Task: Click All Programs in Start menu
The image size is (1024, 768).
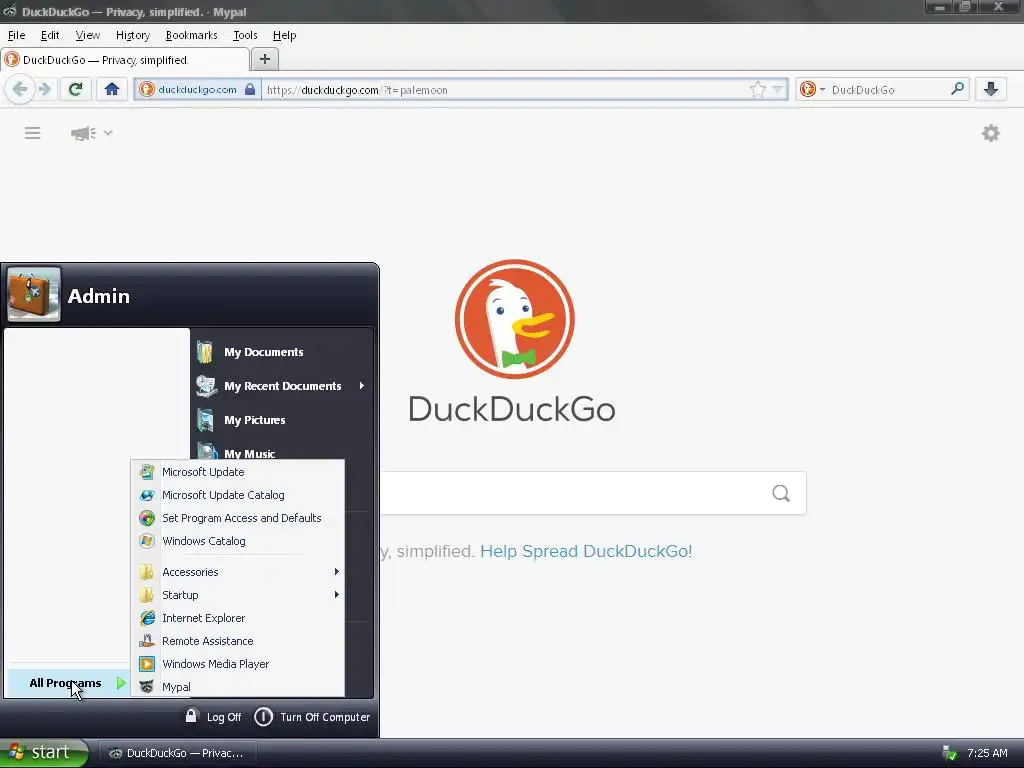Action: tap(69, 683)
